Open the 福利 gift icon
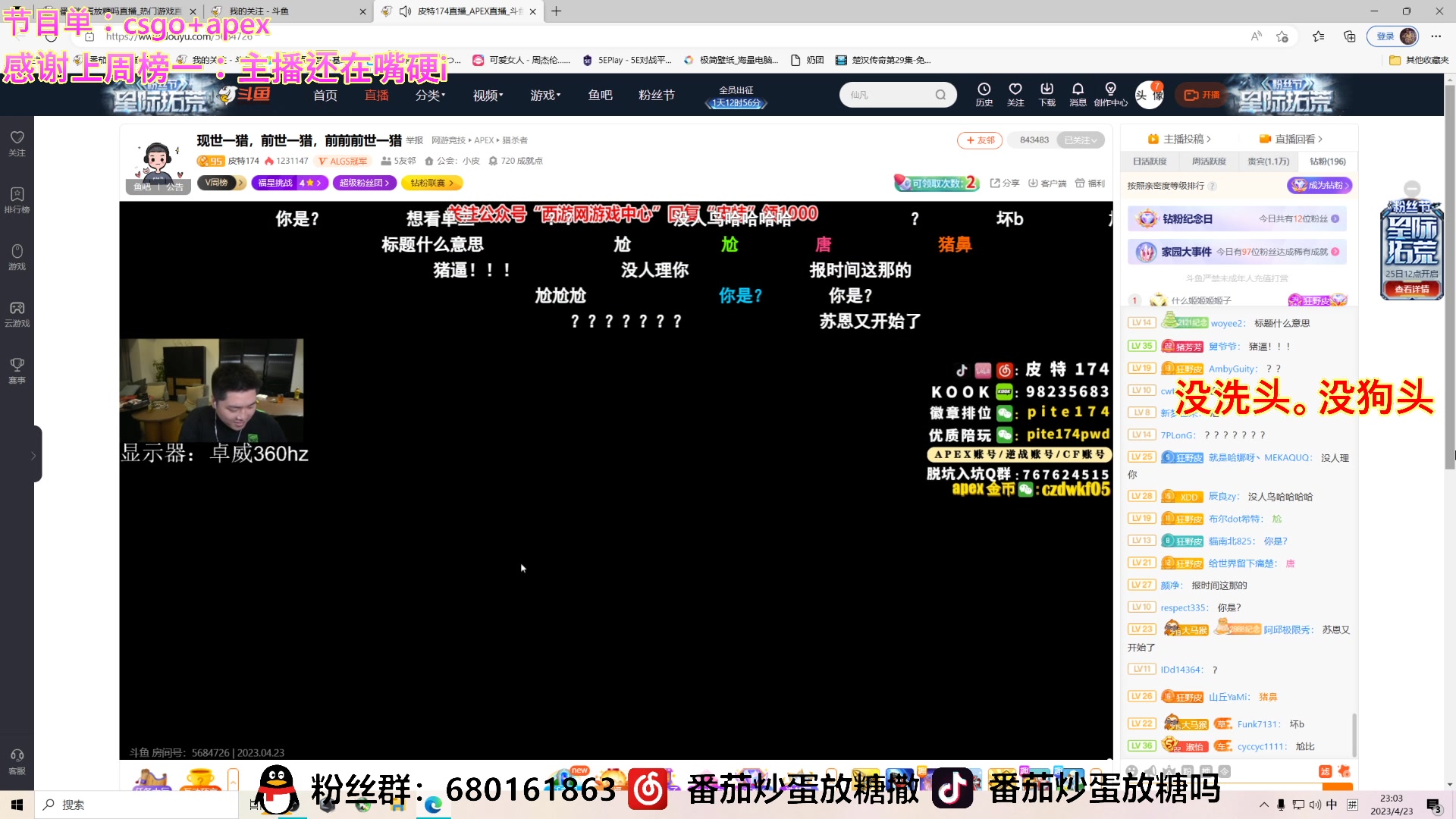The width and height of the screenshot is (1456, 819). pyautogui.click(x=1090, y=183)
